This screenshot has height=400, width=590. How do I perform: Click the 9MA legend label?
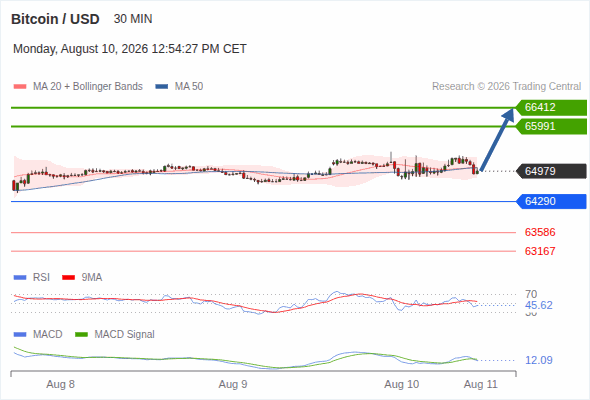92,278
